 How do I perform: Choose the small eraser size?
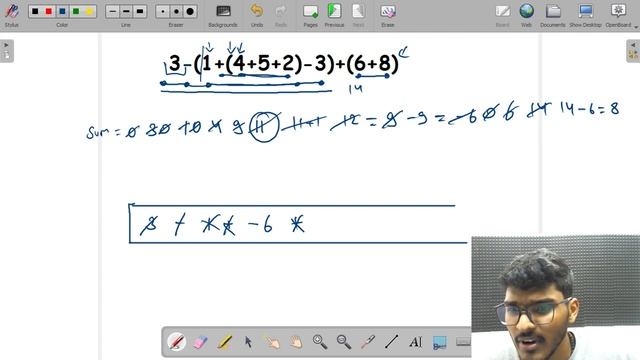tap(162, 11)
